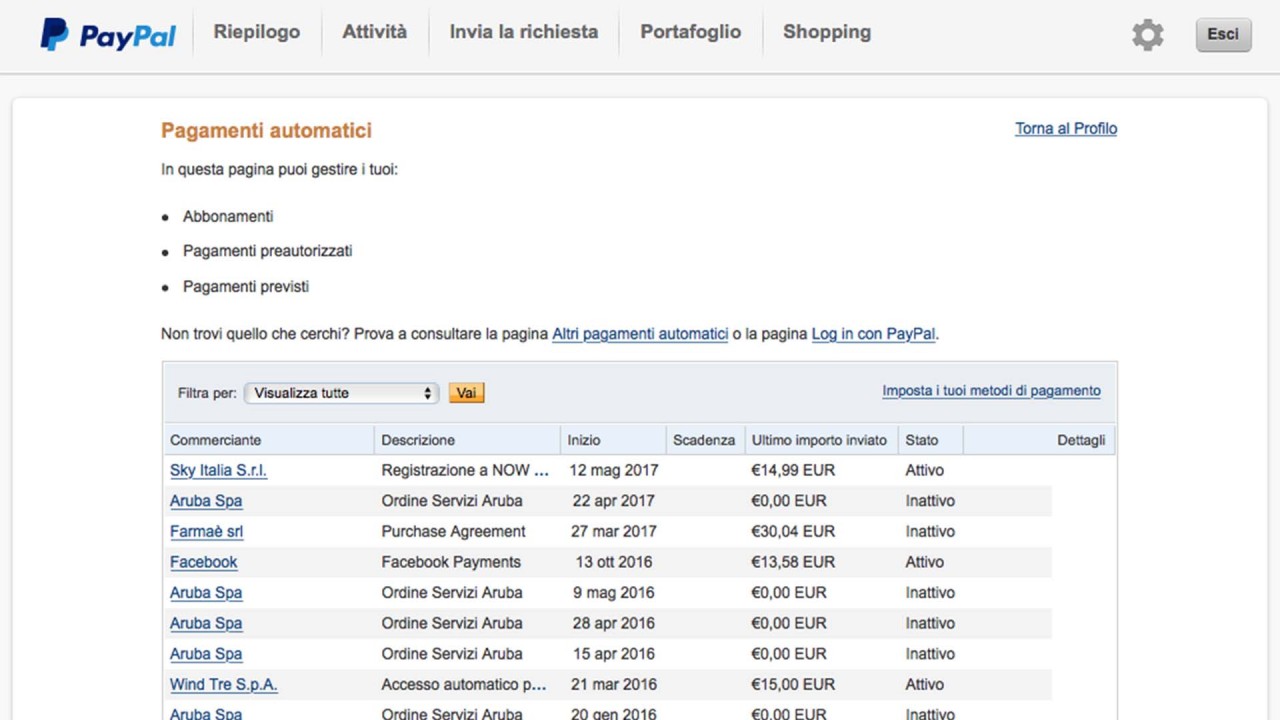
Task: Click the 'Pagamenti preautorizzati' bullet item
Action: (x=267, y=252)
